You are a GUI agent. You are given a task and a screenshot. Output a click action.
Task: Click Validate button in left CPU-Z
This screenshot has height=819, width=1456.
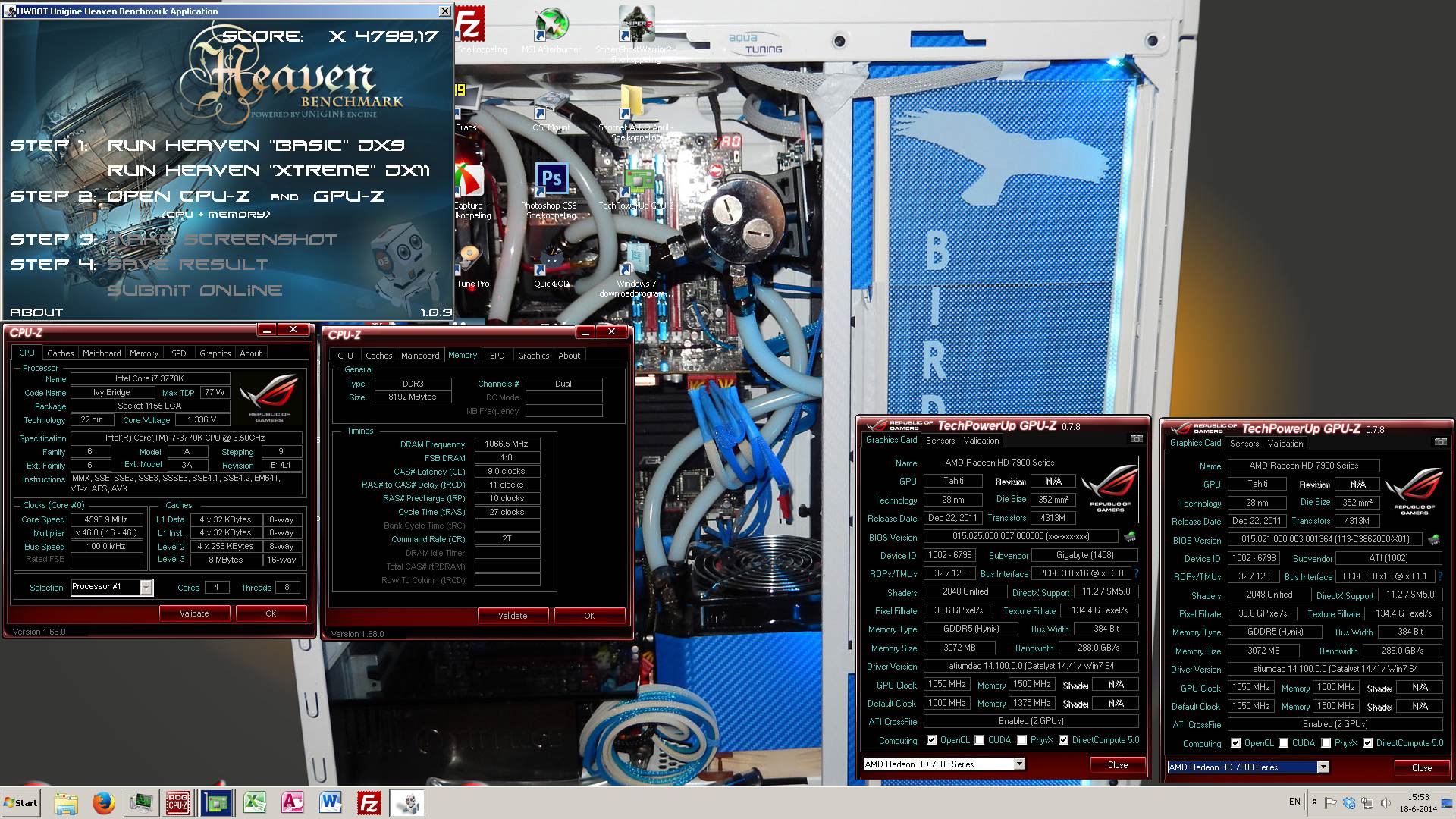coord(194,613)
